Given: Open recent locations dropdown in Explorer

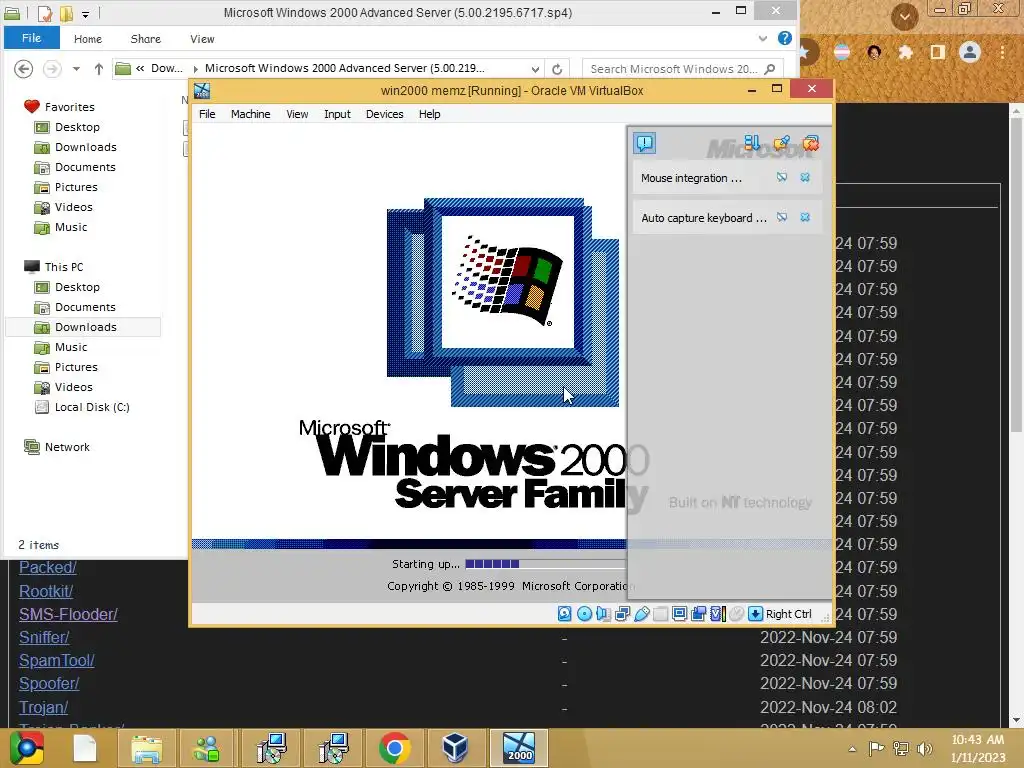Looking at the screenshot, I should pyautogui.click(x=76, y=69).
